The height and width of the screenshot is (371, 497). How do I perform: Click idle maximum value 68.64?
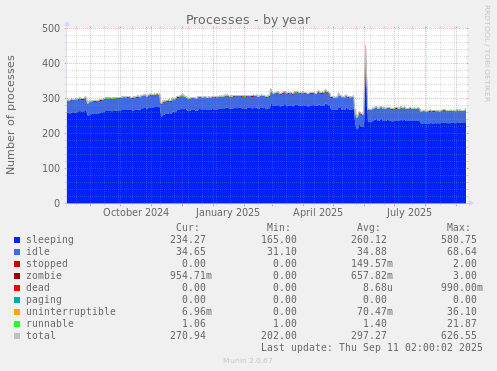(x=462, y=252)
